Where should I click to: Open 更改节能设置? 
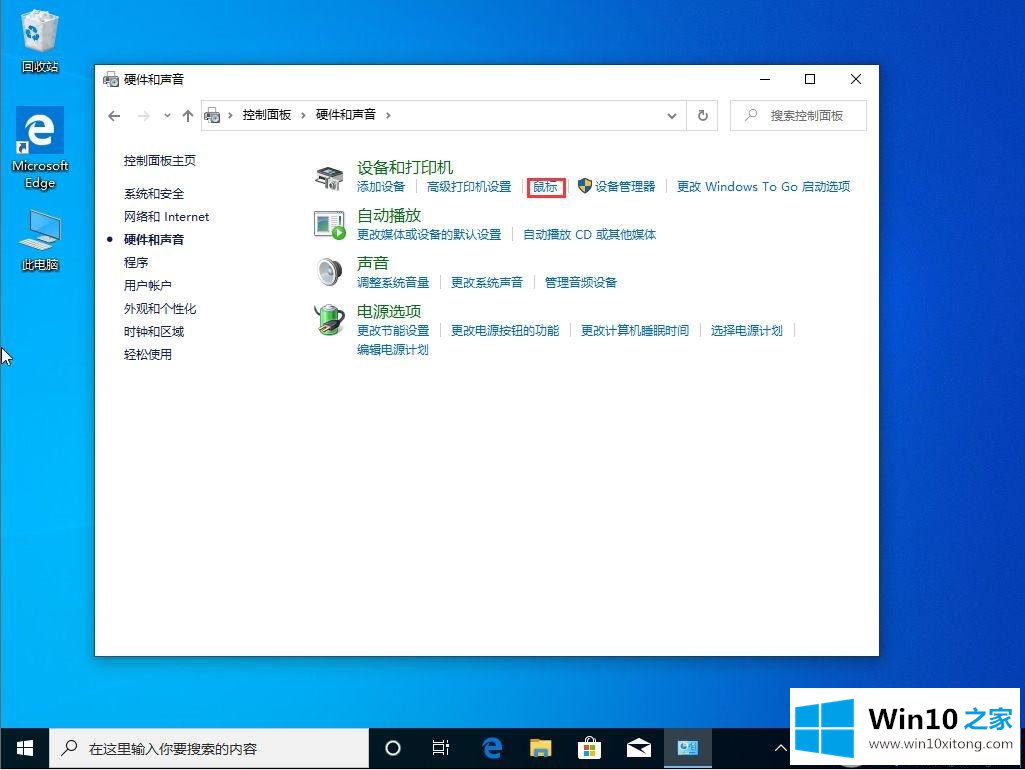393,331
